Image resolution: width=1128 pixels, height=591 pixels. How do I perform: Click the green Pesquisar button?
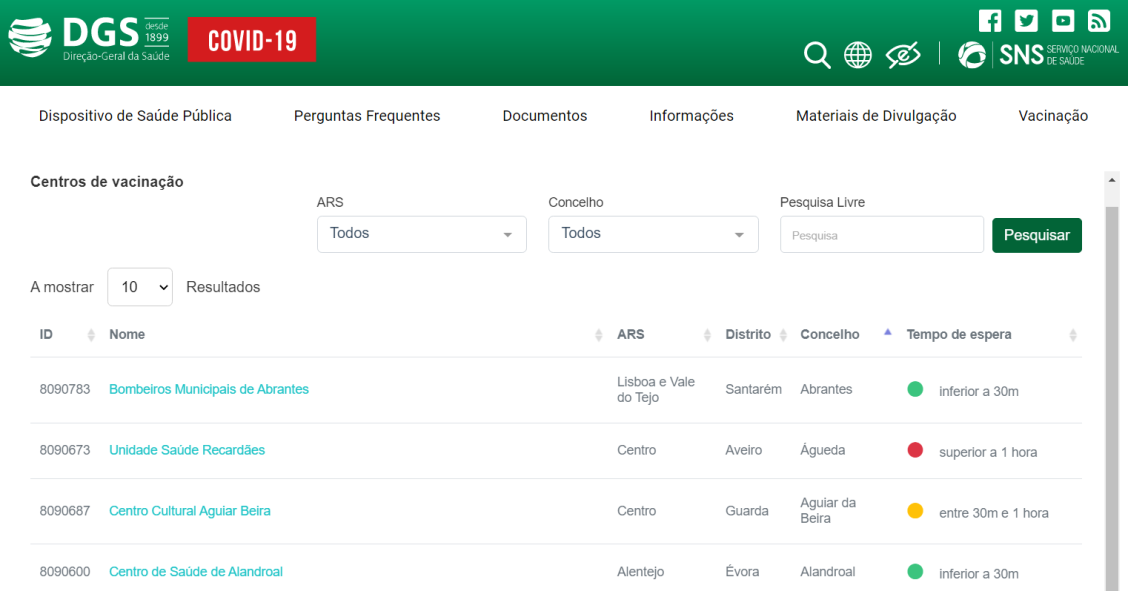pos(1037,235)
